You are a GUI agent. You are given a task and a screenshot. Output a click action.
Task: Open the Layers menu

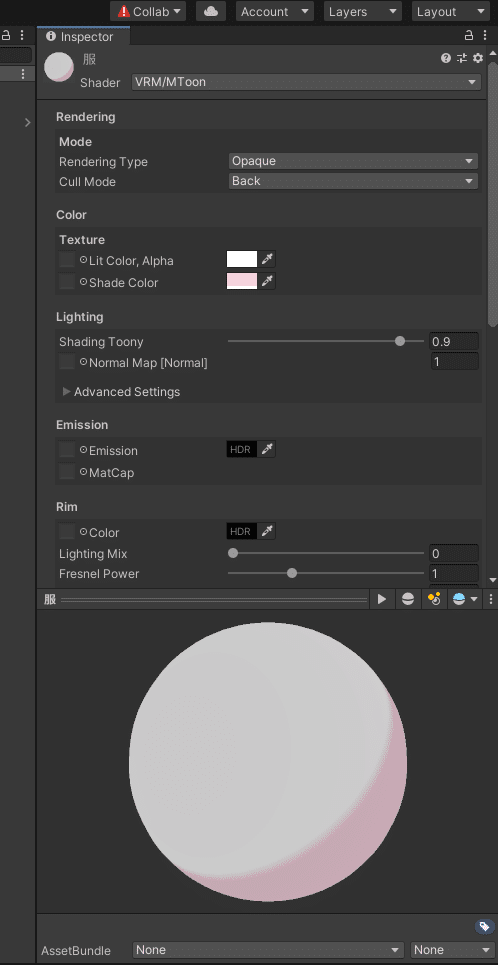click(x=363, y=11)
